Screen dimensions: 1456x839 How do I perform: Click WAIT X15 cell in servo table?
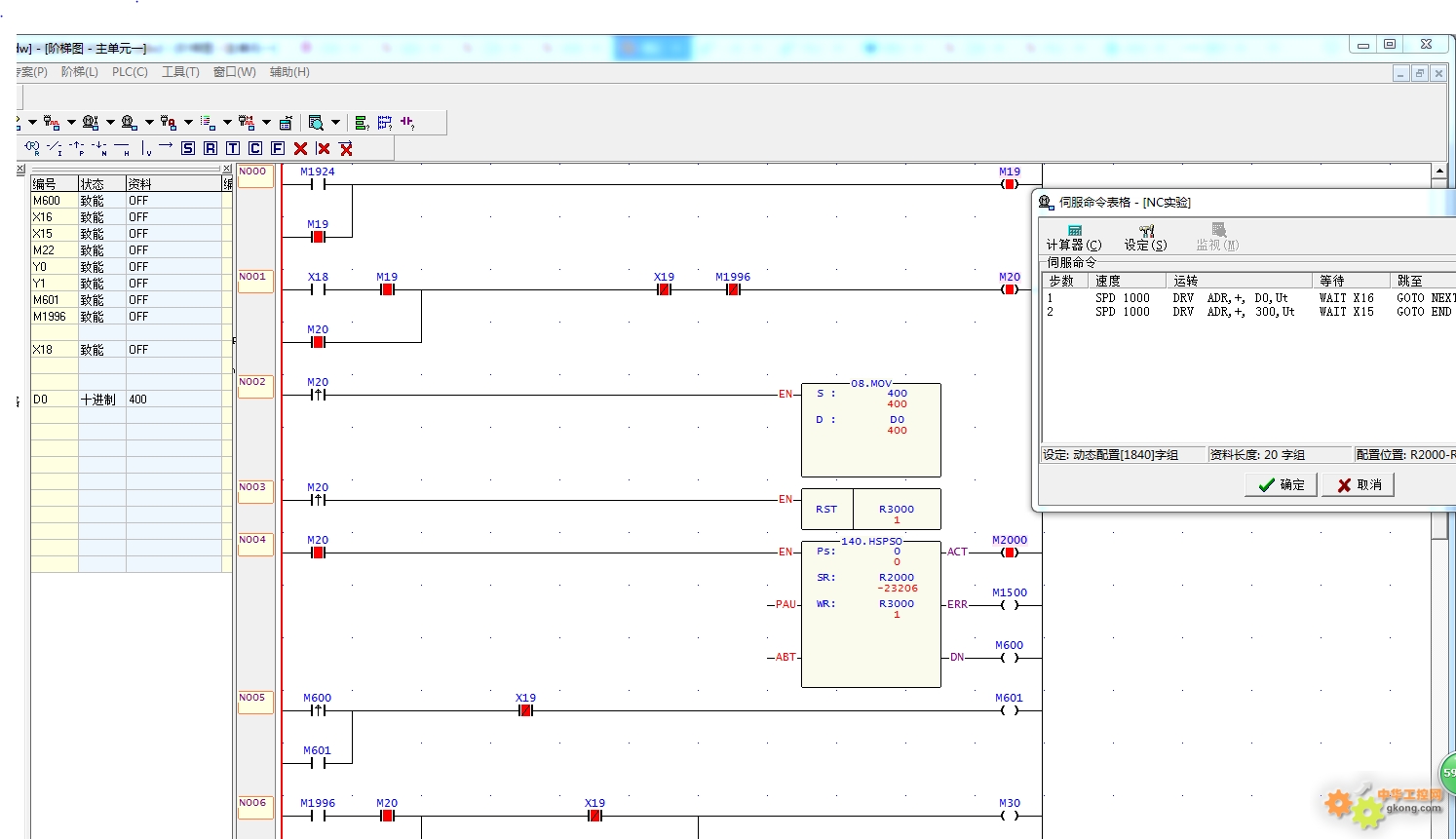click(x=1347, y=312)
